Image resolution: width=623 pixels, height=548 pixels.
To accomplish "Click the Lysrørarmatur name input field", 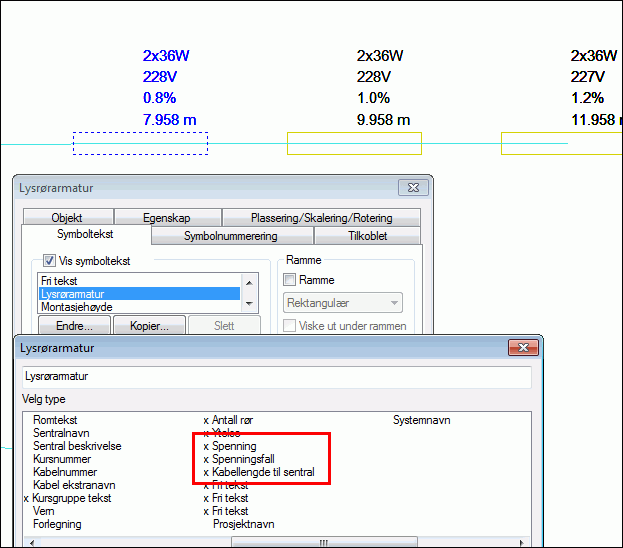I will pyautogui.click(x=276, y=376).
